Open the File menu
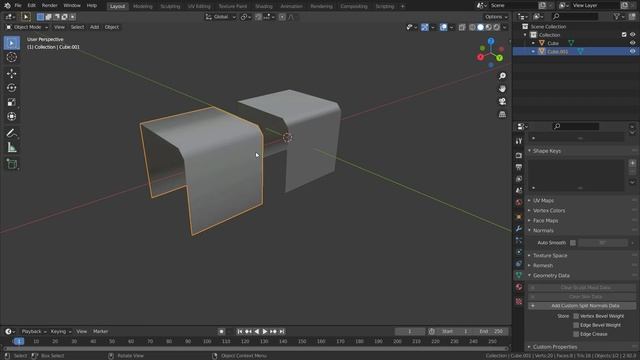Viewport: 640px width, 360px height. 18,6
